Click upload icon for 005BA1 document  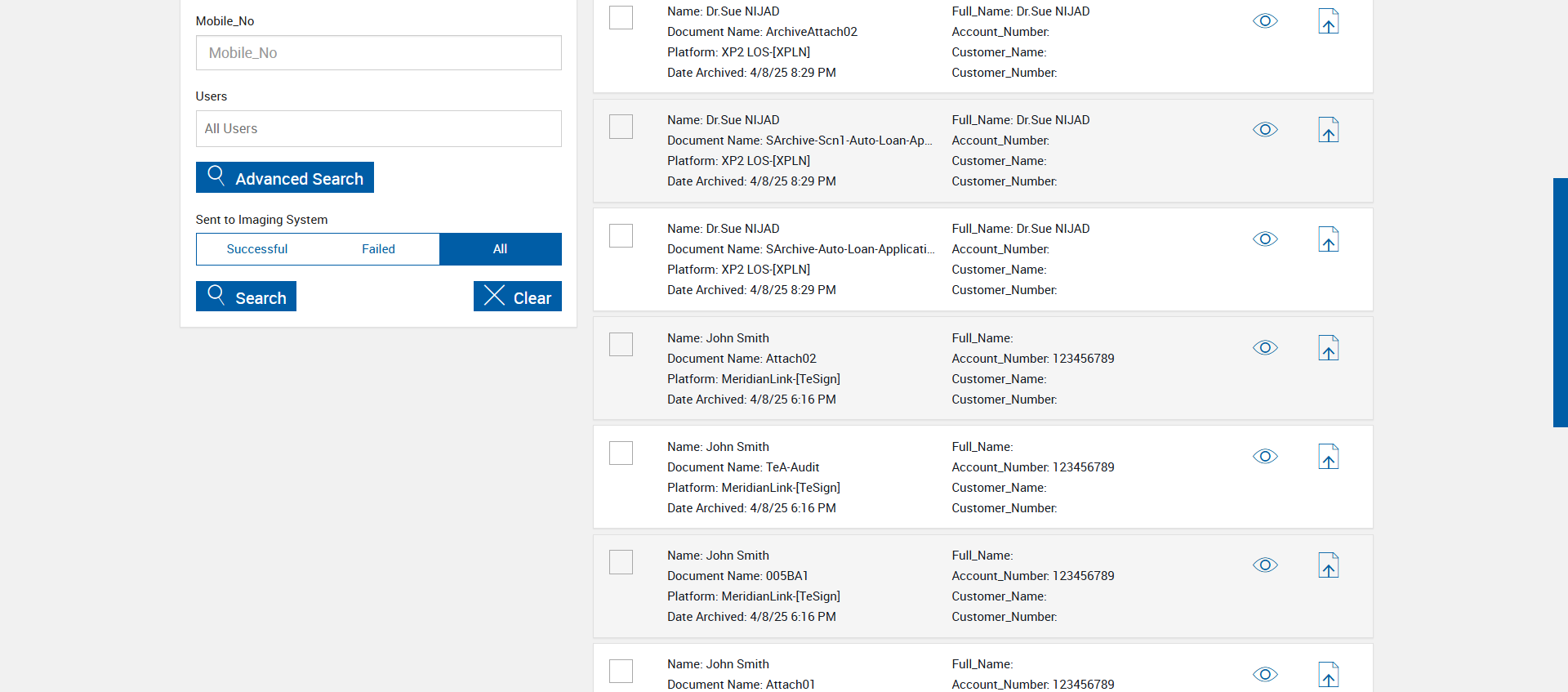[1329, 565]
